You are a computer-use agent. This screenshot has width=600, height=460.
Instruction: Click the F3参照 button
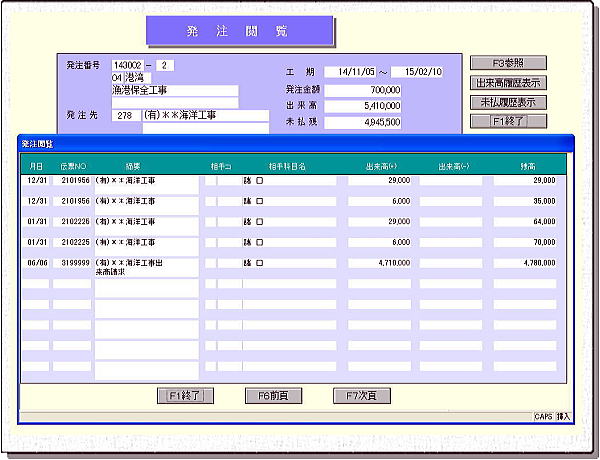point(509,63)
